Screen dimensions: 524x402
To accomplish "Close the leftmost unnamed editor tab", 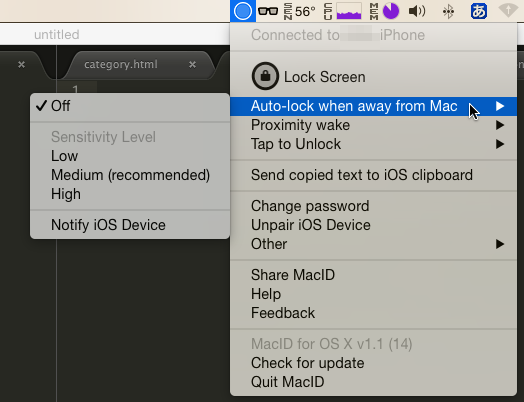I will 21,64.
